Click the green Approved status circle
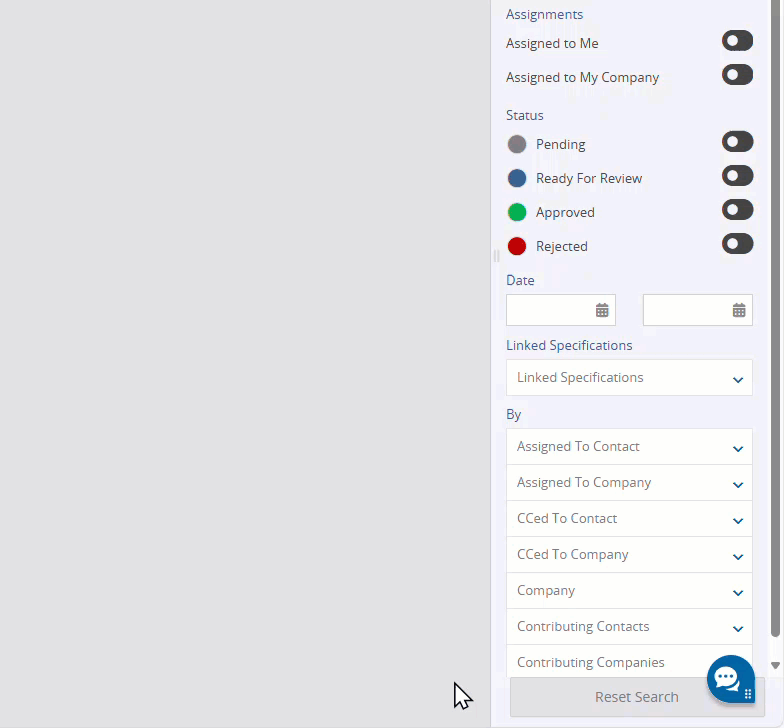 pyautogui.click(x=517, y=212)
